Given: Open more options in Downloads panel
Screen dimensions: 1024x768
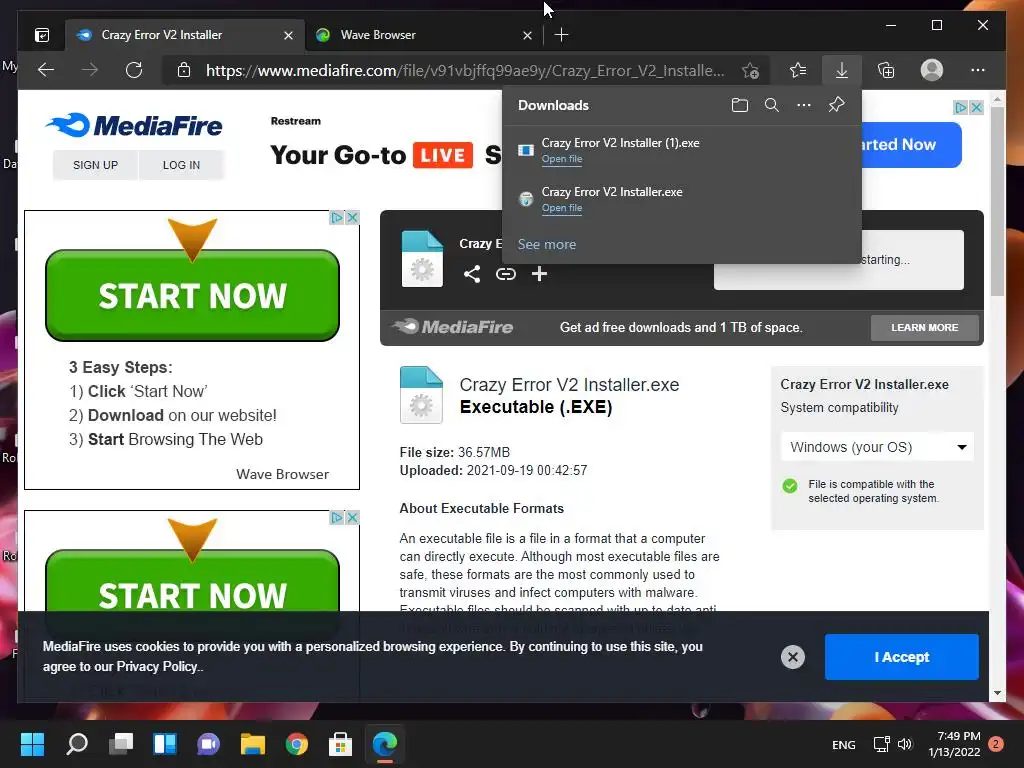Looking at the screenshot, I should coord(804,105).
